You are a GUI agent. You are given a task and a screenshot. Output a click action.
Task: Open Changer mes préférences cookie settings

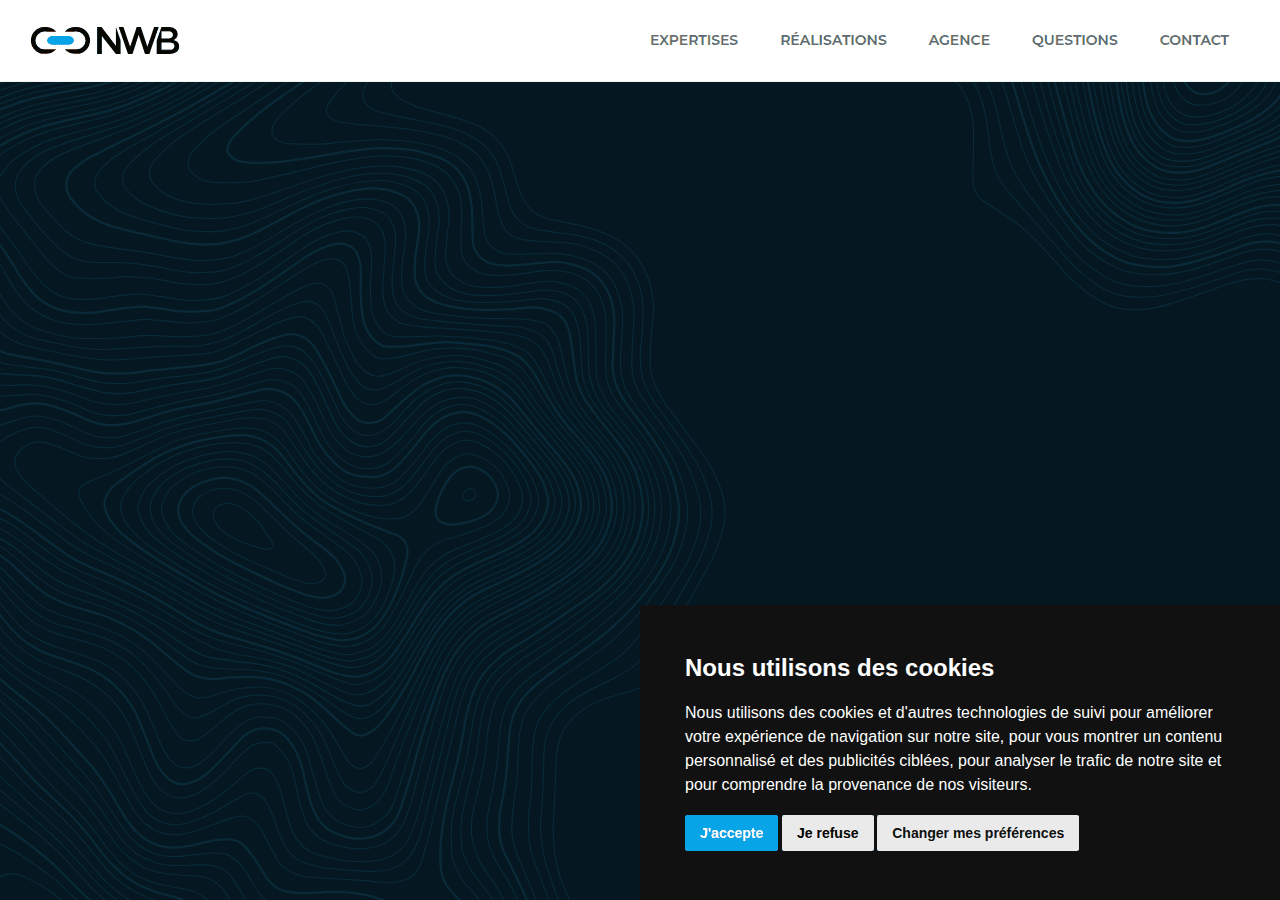(978, 833)
